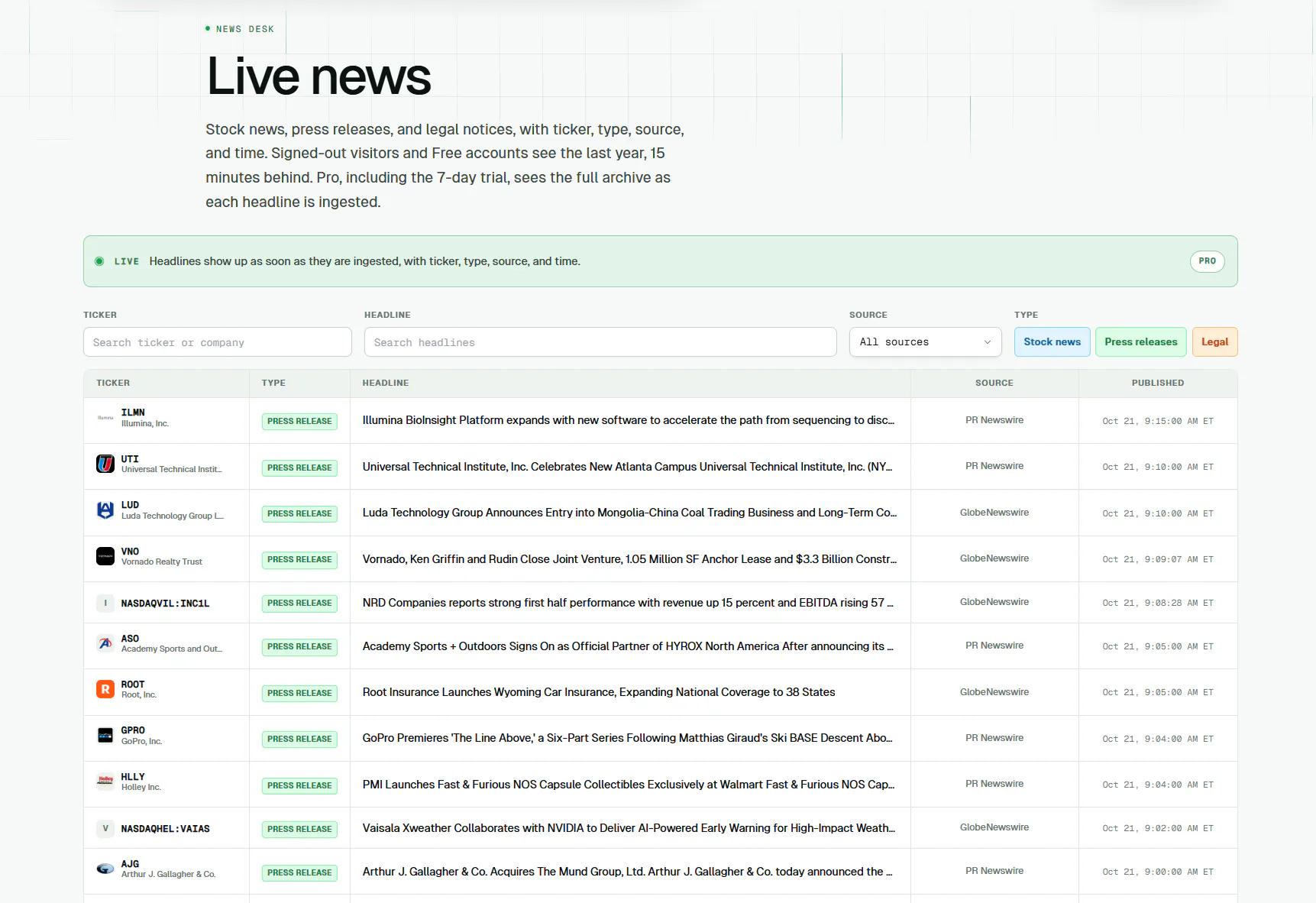The image size is (1316, 903).
Task: Click the Oct 21, 9:15:00 AM ET timestamp
Action: point(1157,421)
